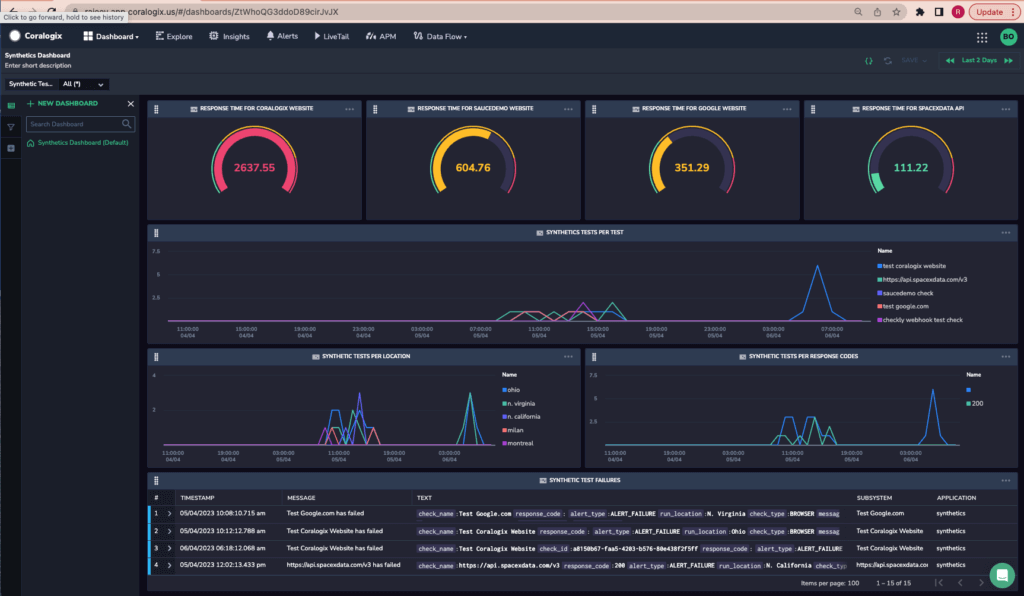Click the dashboards list icon in the left rail
The height and width of the screenshot is (596, 1024).
coord(10,105)
